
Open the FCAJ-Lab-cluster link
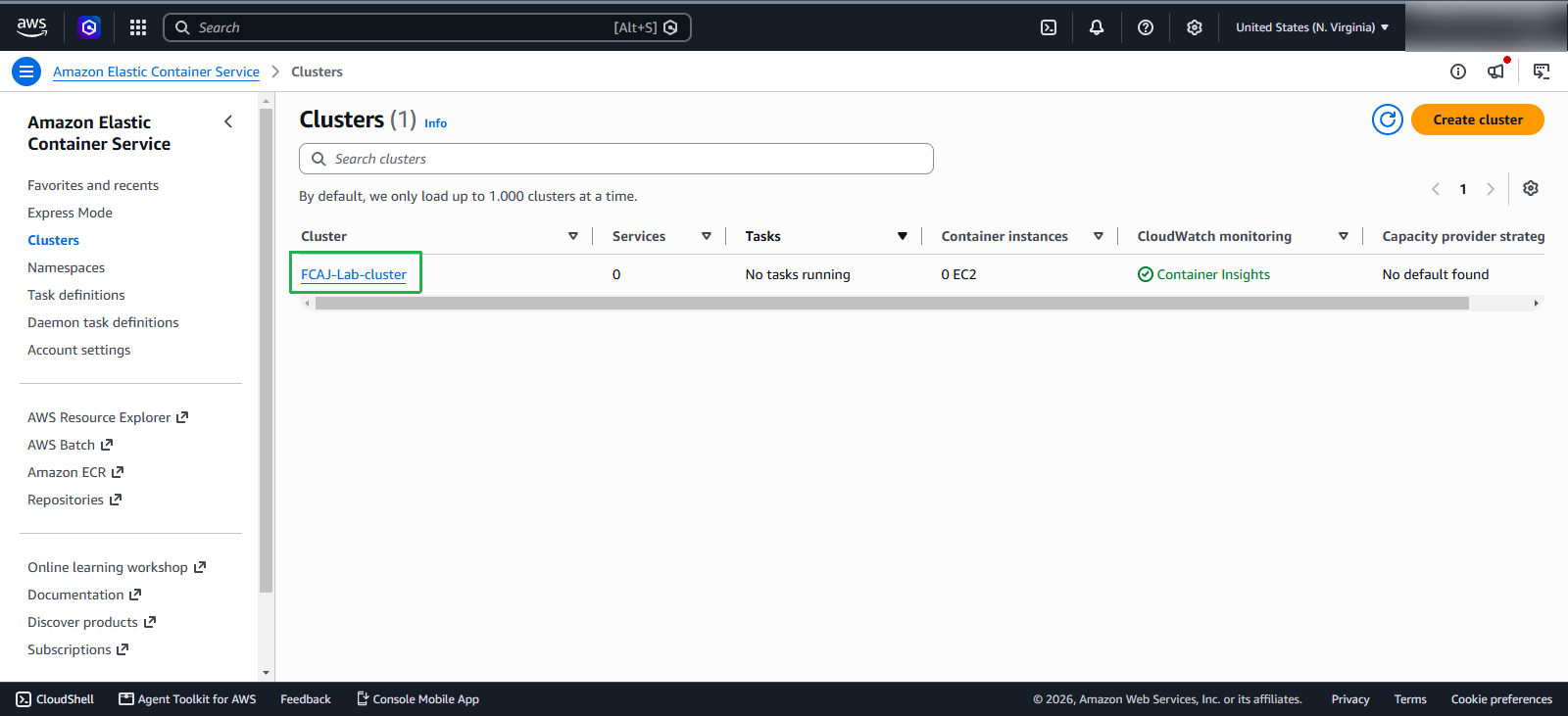354,274
